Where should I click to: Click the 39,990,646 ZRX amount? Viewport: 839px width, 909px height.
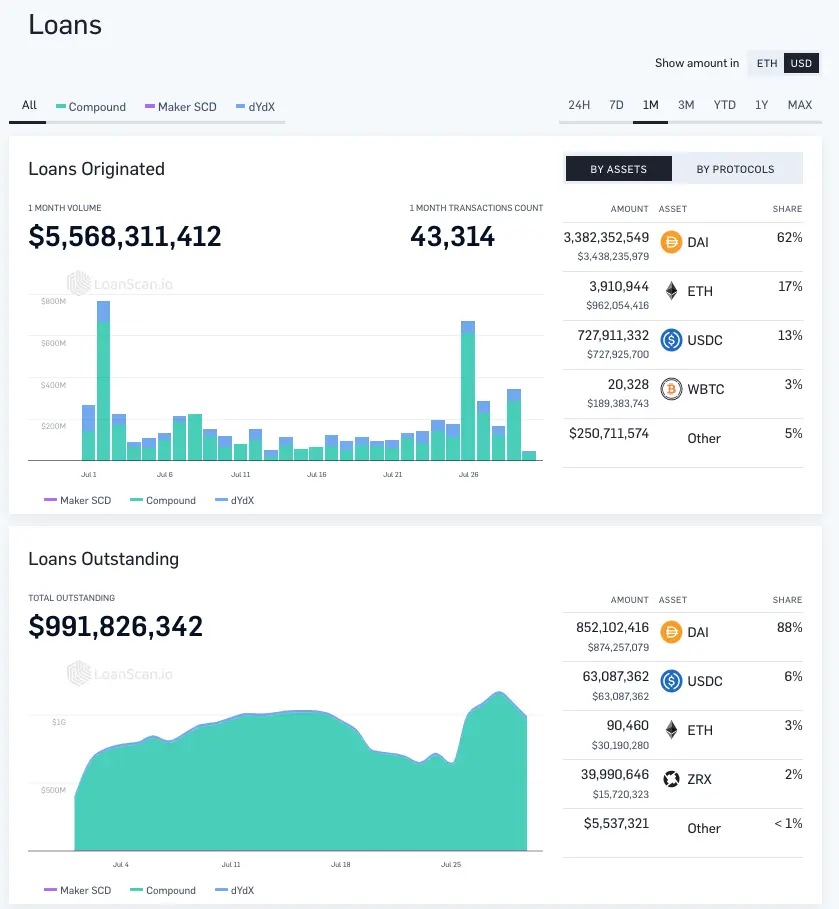click(615, 775)
